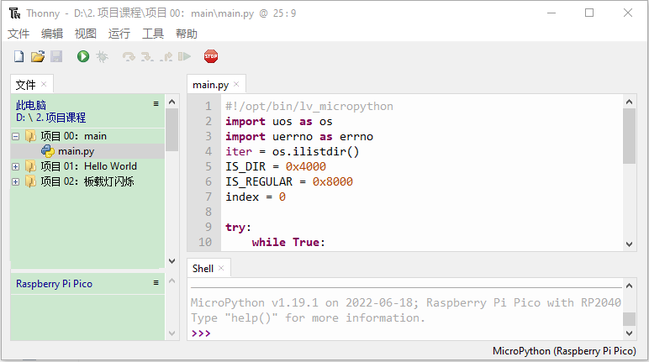This screenshot has height=363, width=650.
Task: Open the 帮助 menu
Action: pyautogui.click(x=187, y=34)
